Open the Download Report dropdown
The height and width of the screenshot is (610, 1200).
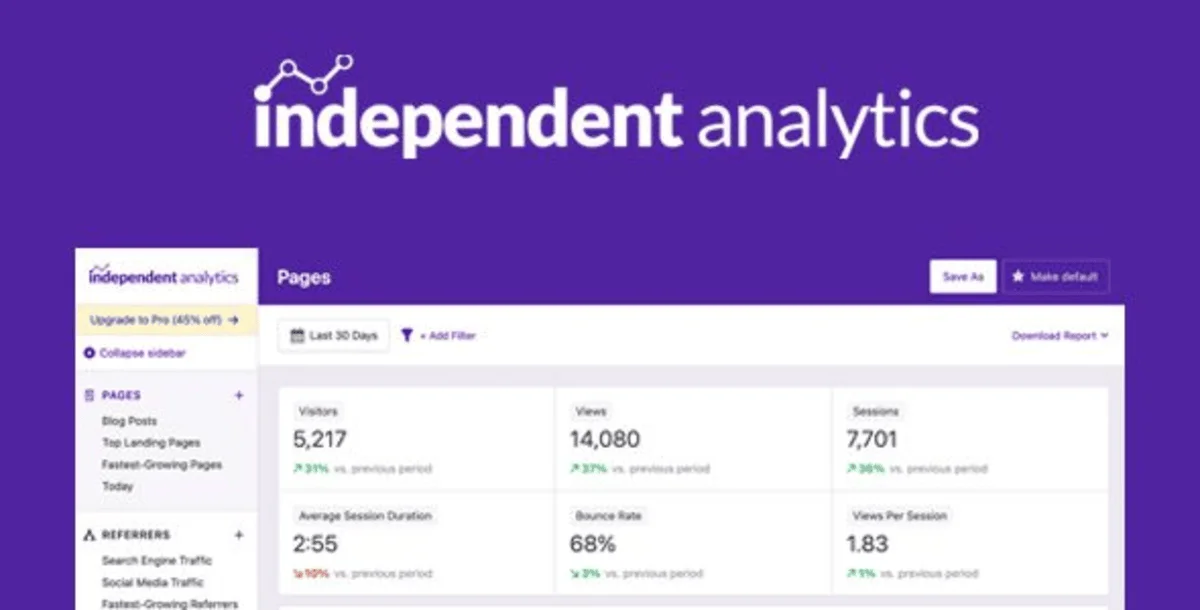tap(1059, 336)
